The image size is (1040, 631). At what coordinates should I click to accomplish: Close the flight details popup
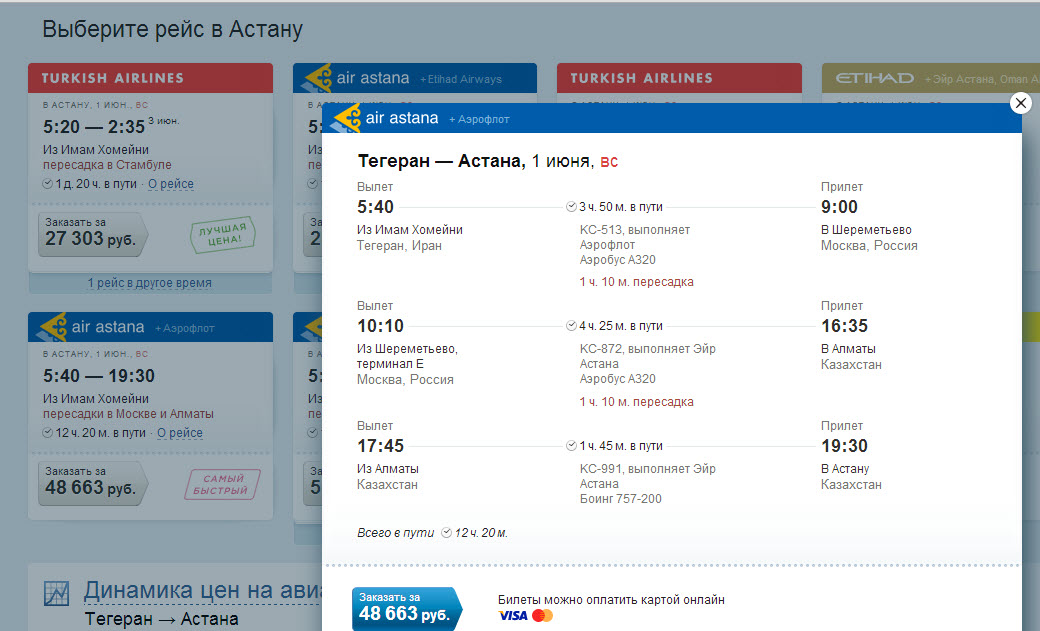pyautogui.click(x=1020, y=103)
